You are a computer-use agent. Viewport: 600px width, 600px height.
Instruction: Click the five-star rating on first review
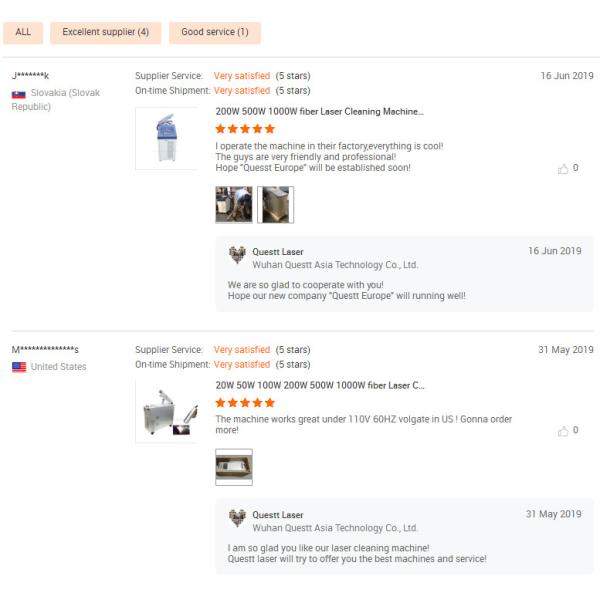245,129
